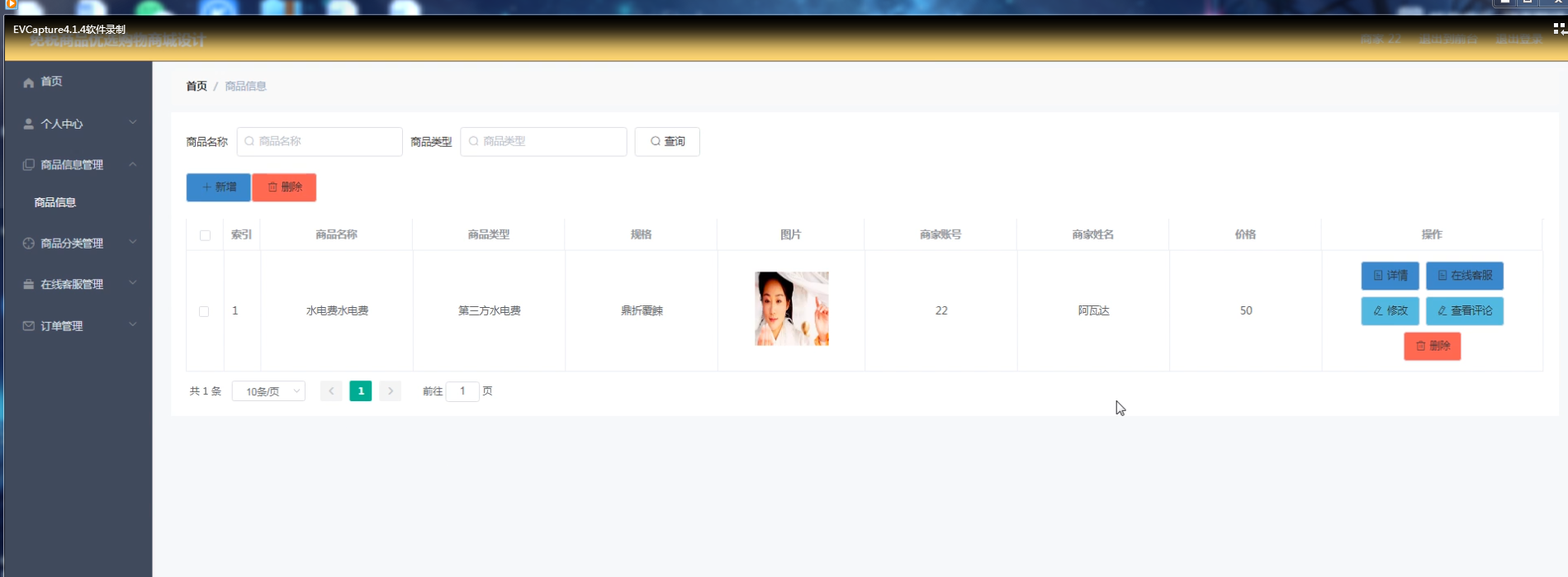1568x577 pixels.
Task: Click the 前往 page number input
Action: coord(462,391)
